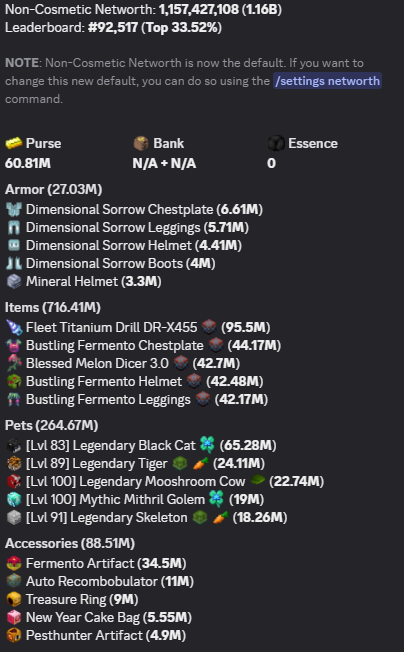Click the Mythic Mithril Golem icon

(14, 499)
